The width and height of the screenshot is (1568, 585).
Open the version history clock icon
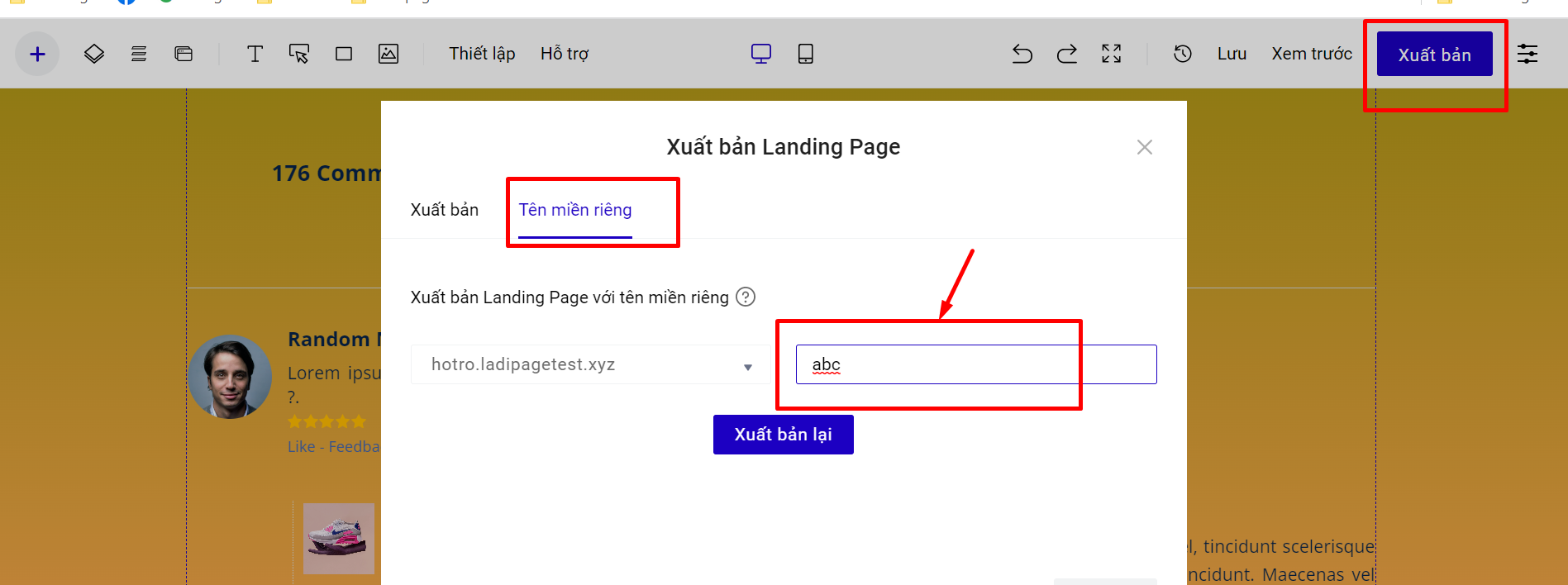tap(1183, 55)
